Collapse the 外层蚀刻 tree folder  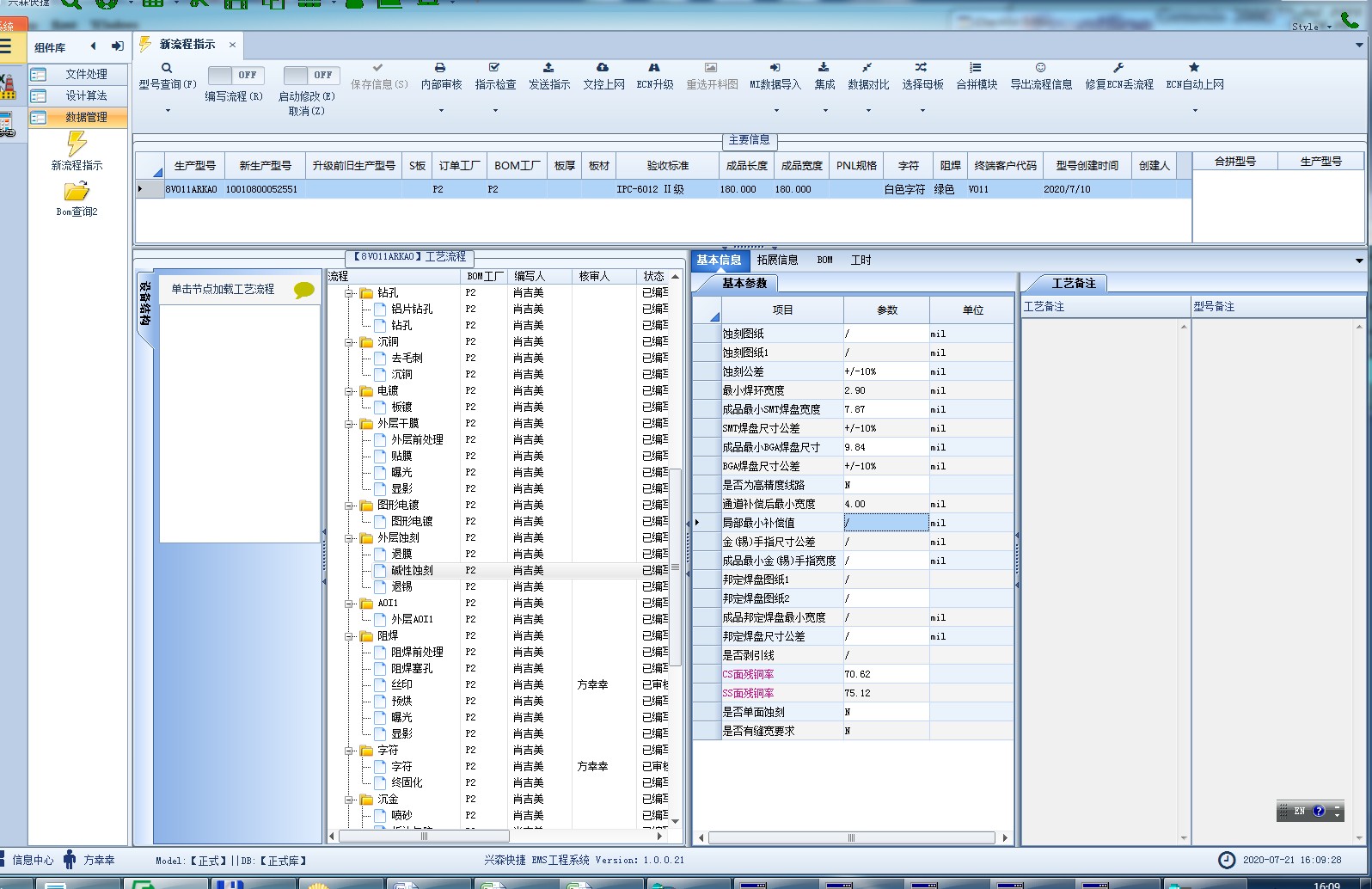350,538
